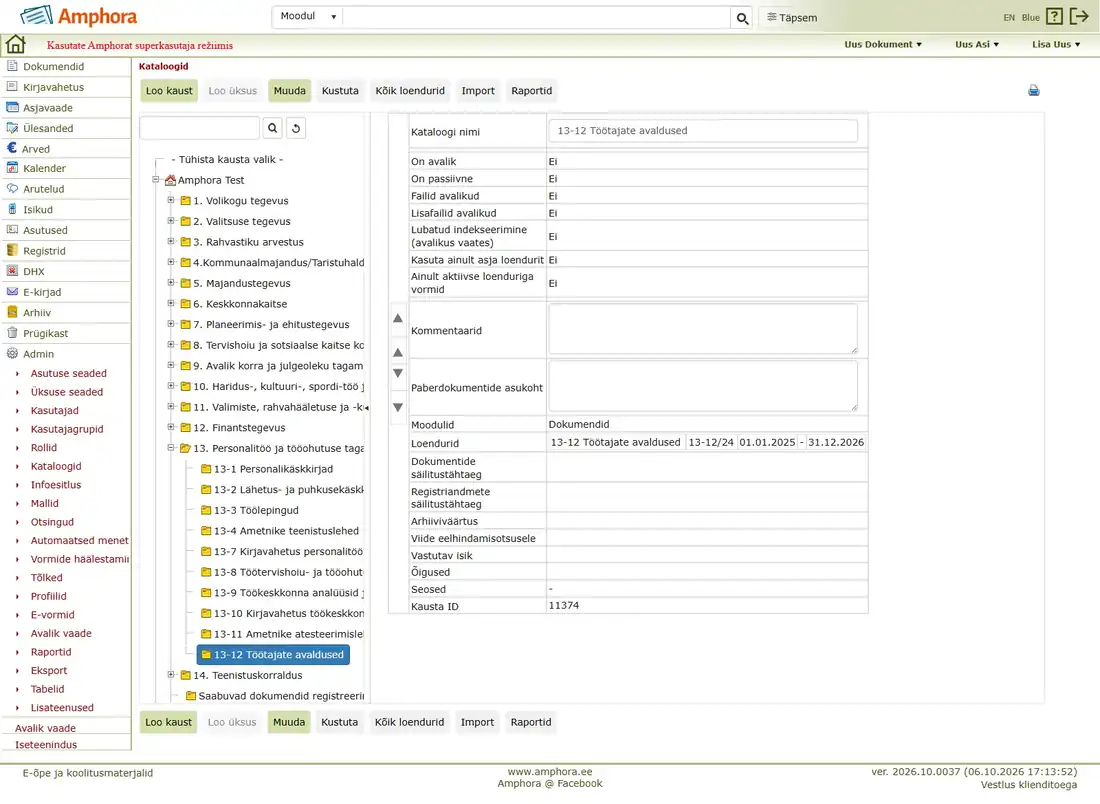Open Mallid in the Admin menu
The width and height of the screenshot is (1100, 804).
click(44, 503)
